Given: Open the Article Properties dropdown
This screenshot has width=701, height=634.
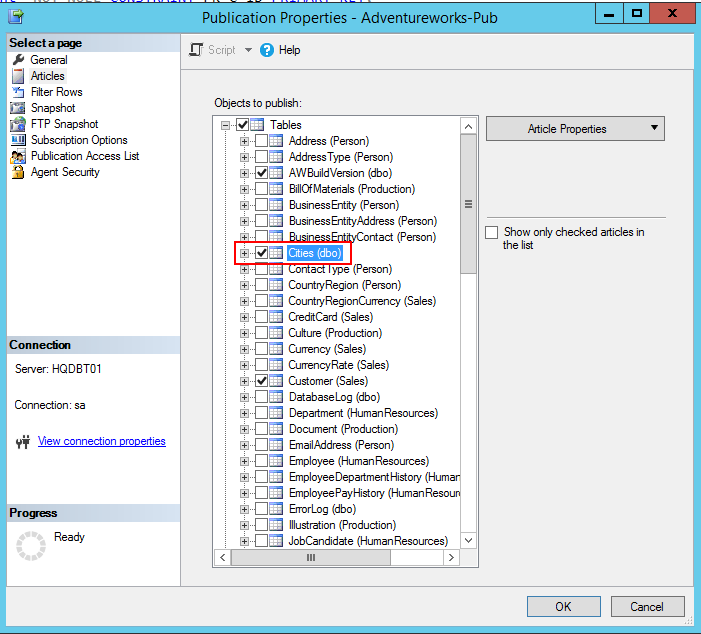Looking at the screenshot, I should point(575,129).
